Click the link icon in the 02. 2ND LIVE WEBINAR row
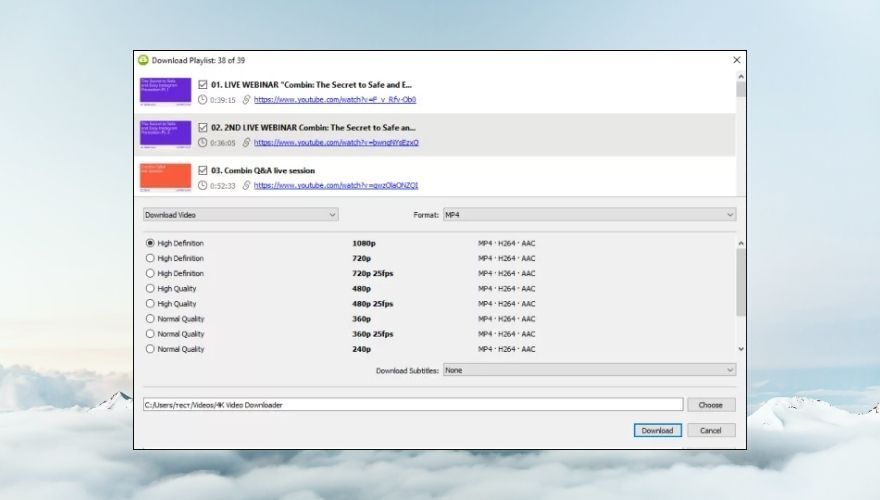Screen dimensions: 880x500 (246, 143)
